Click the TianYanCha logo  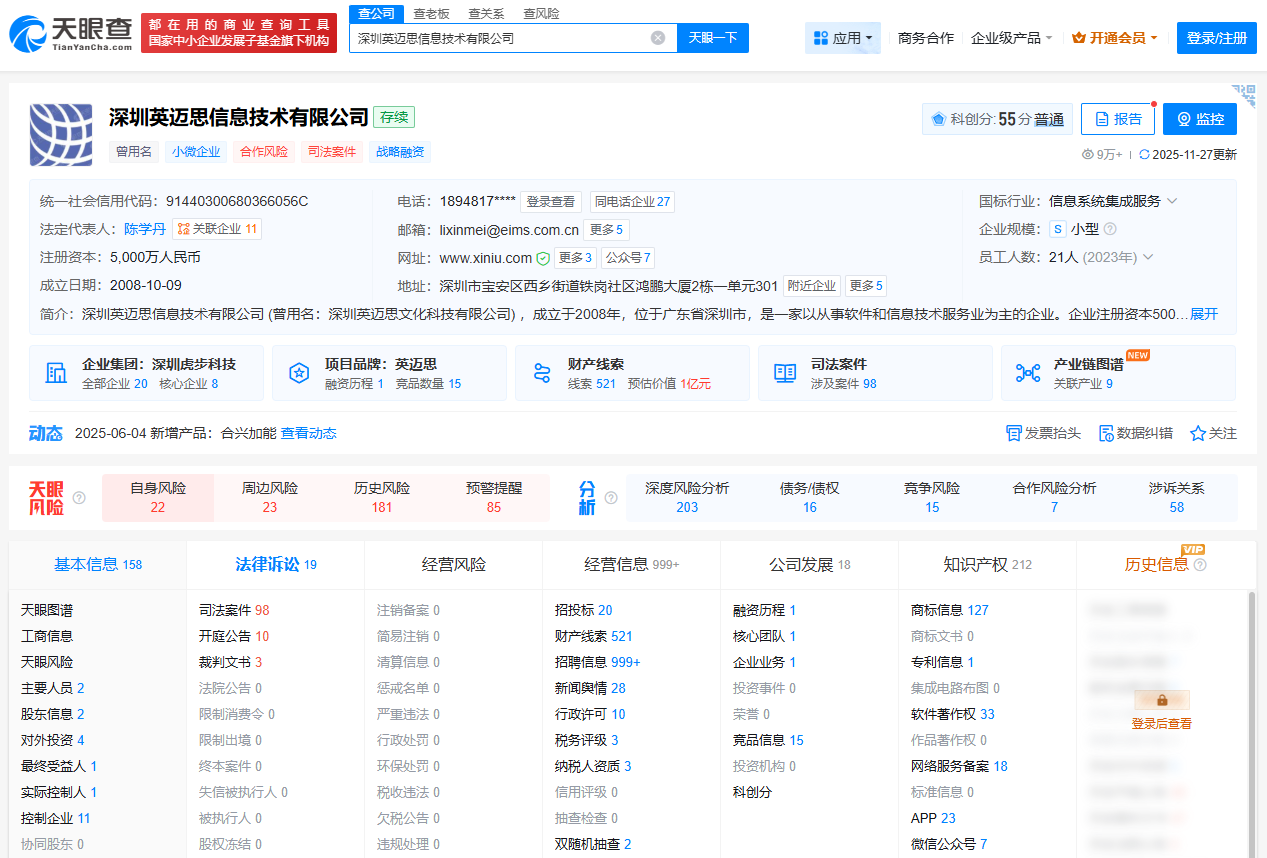coord(71,33)
